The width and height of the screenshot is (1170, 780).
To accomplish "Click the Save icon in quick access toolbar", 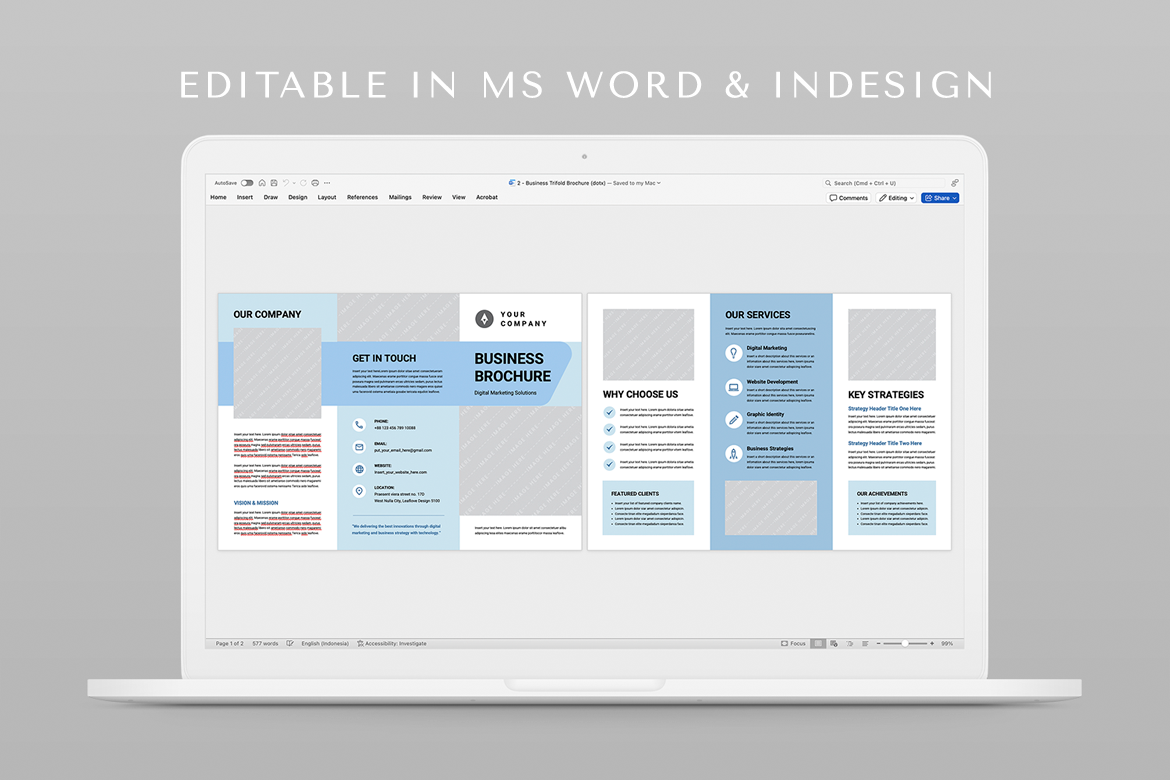I will (273, 183).
